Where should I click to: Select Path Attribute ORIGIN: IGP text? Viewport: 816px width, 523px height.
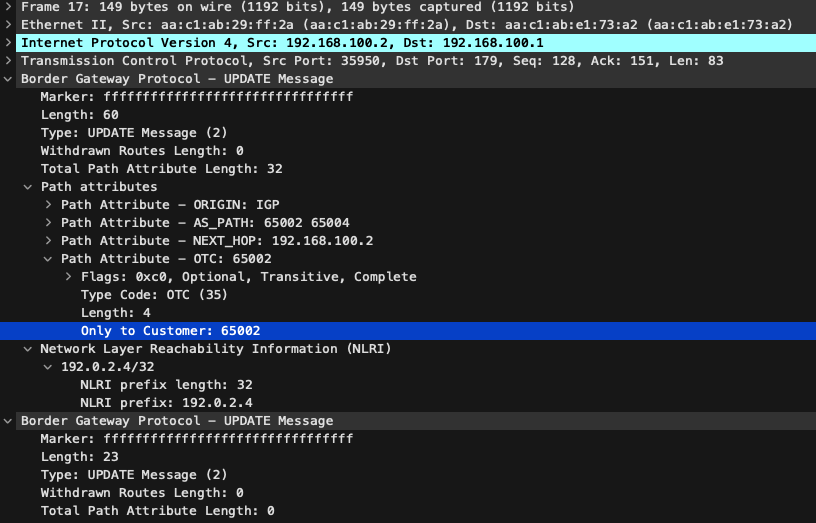tap(170, 205)
